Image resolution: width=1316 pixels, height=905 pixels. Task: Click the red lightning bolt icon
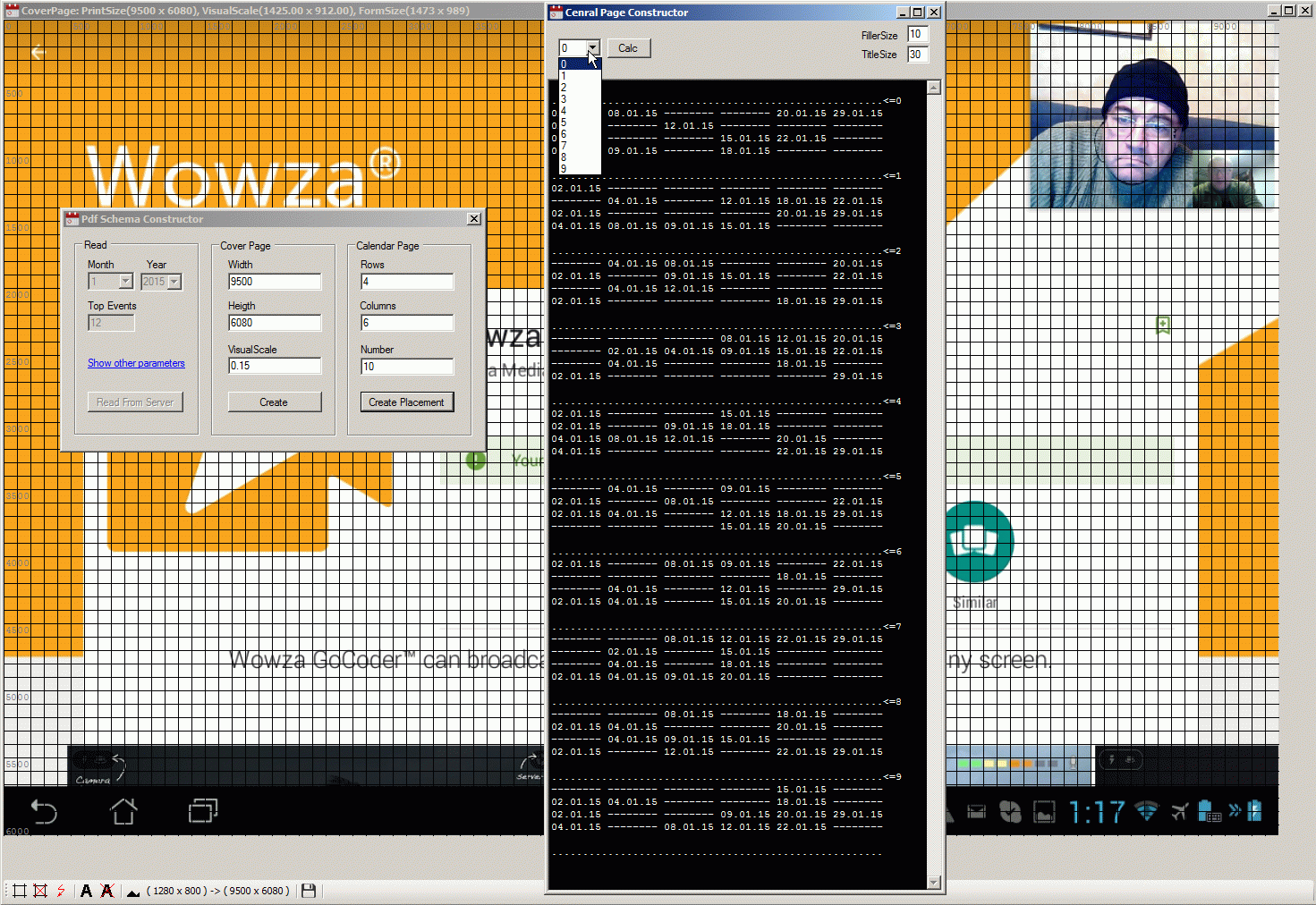61,891
